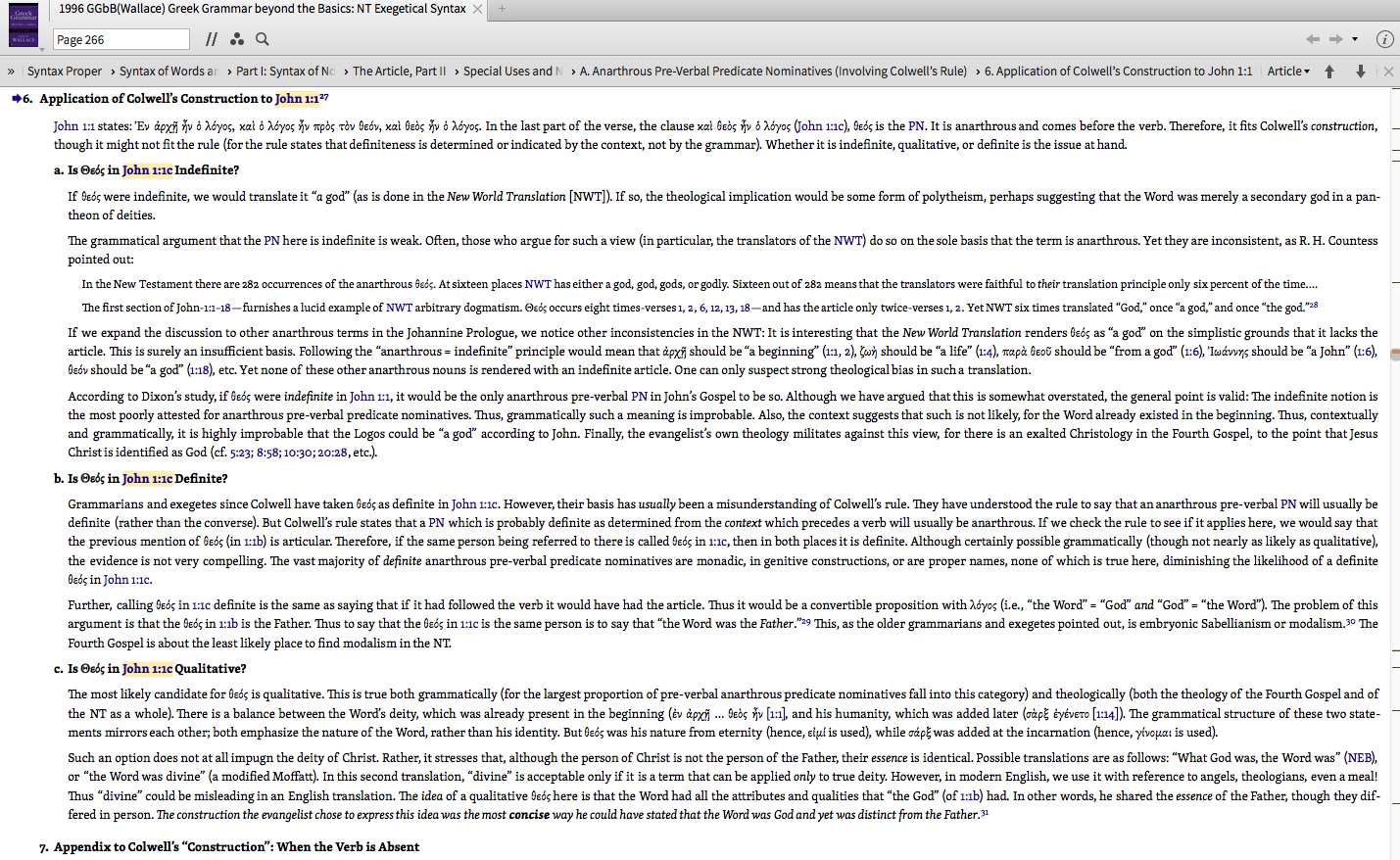Screen dimensions: 1400x860
Task: Add a new tab with the plus
Action: pos(502,9)
